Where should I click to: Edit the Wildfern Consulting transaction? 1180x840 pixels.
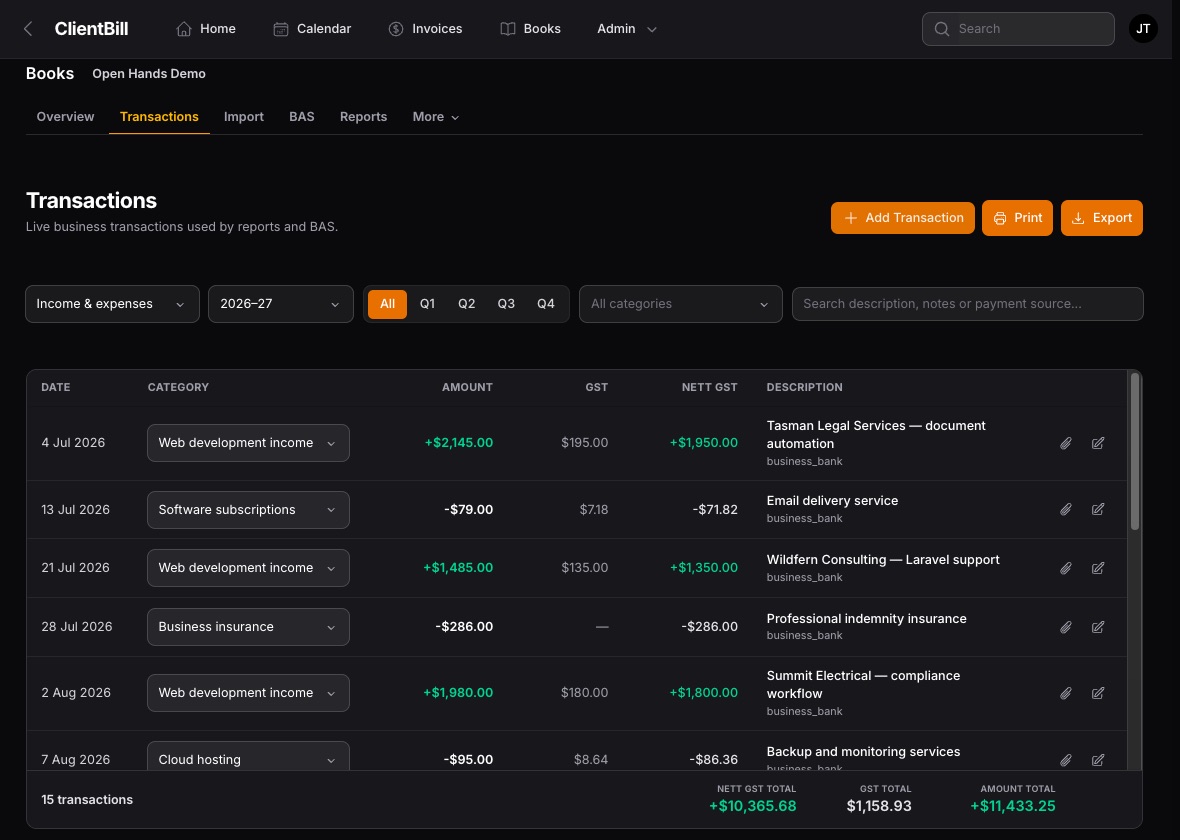coord(1098,568)
